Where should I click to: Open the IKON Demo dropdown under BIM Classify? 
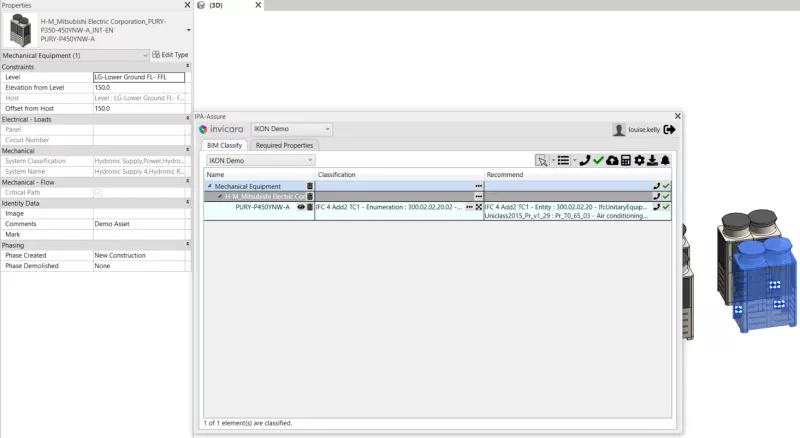pos(260,160)
